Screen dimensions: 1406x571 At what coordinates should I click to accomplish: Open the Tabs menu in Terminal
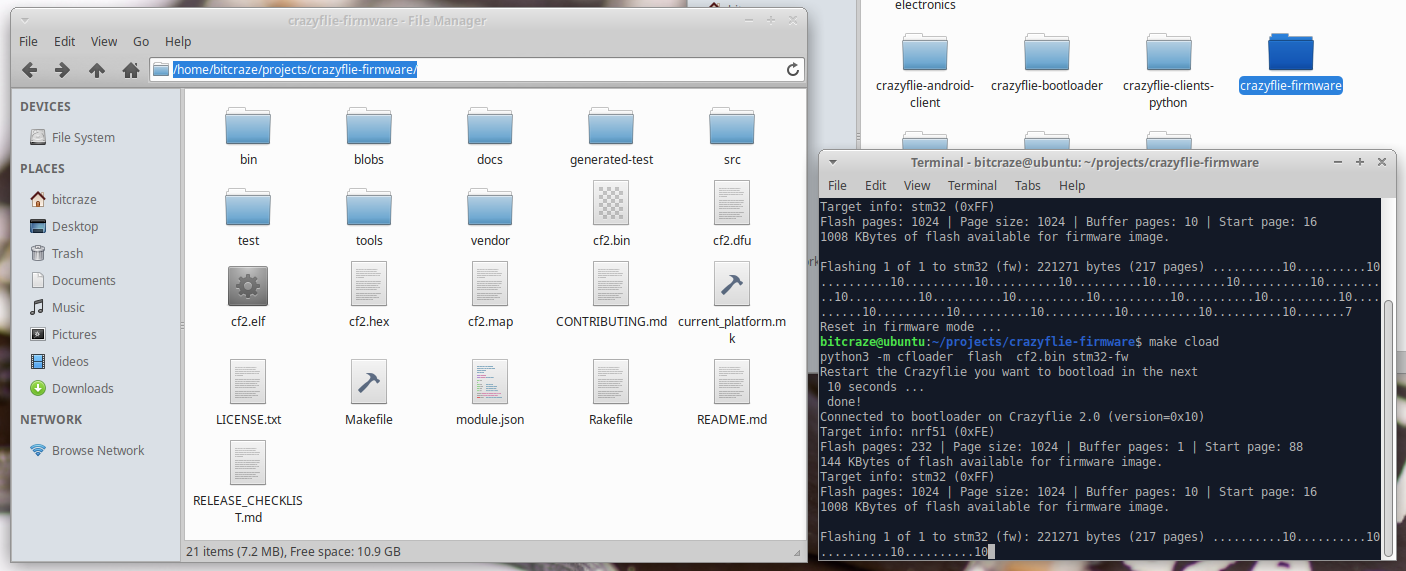tap(1027, 185)
